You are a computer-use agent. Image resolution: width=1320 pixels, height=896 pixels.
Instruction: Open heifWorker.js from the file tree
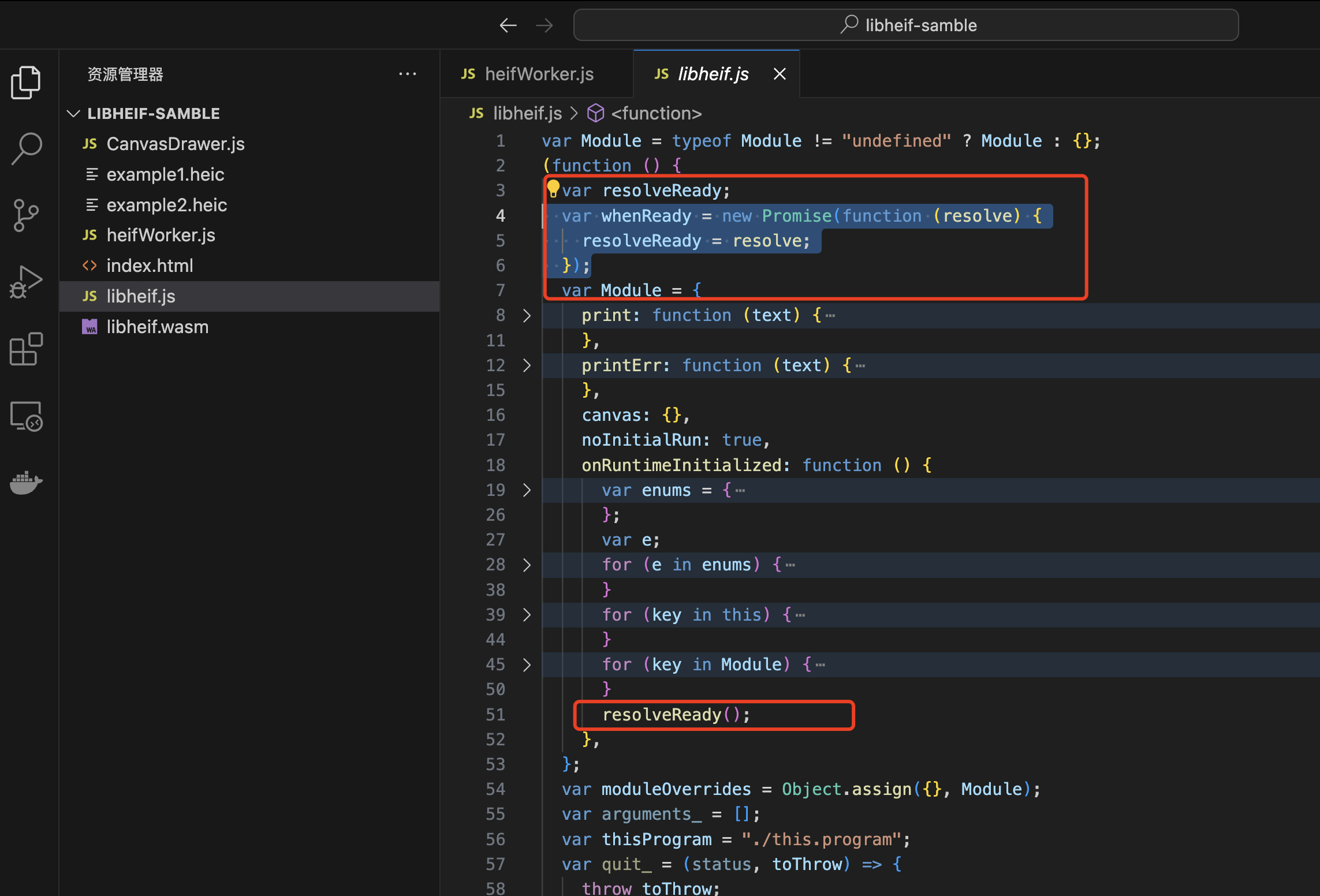(x=249, y=235)
